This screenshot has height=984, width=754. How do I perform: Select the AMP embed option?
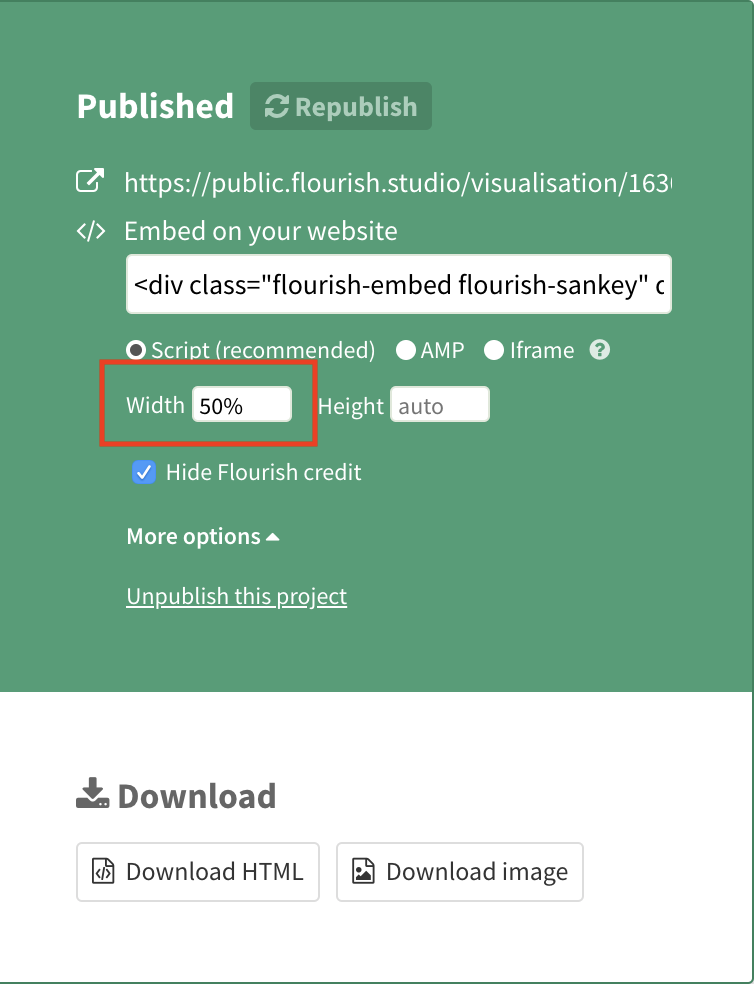pos(407,350)
